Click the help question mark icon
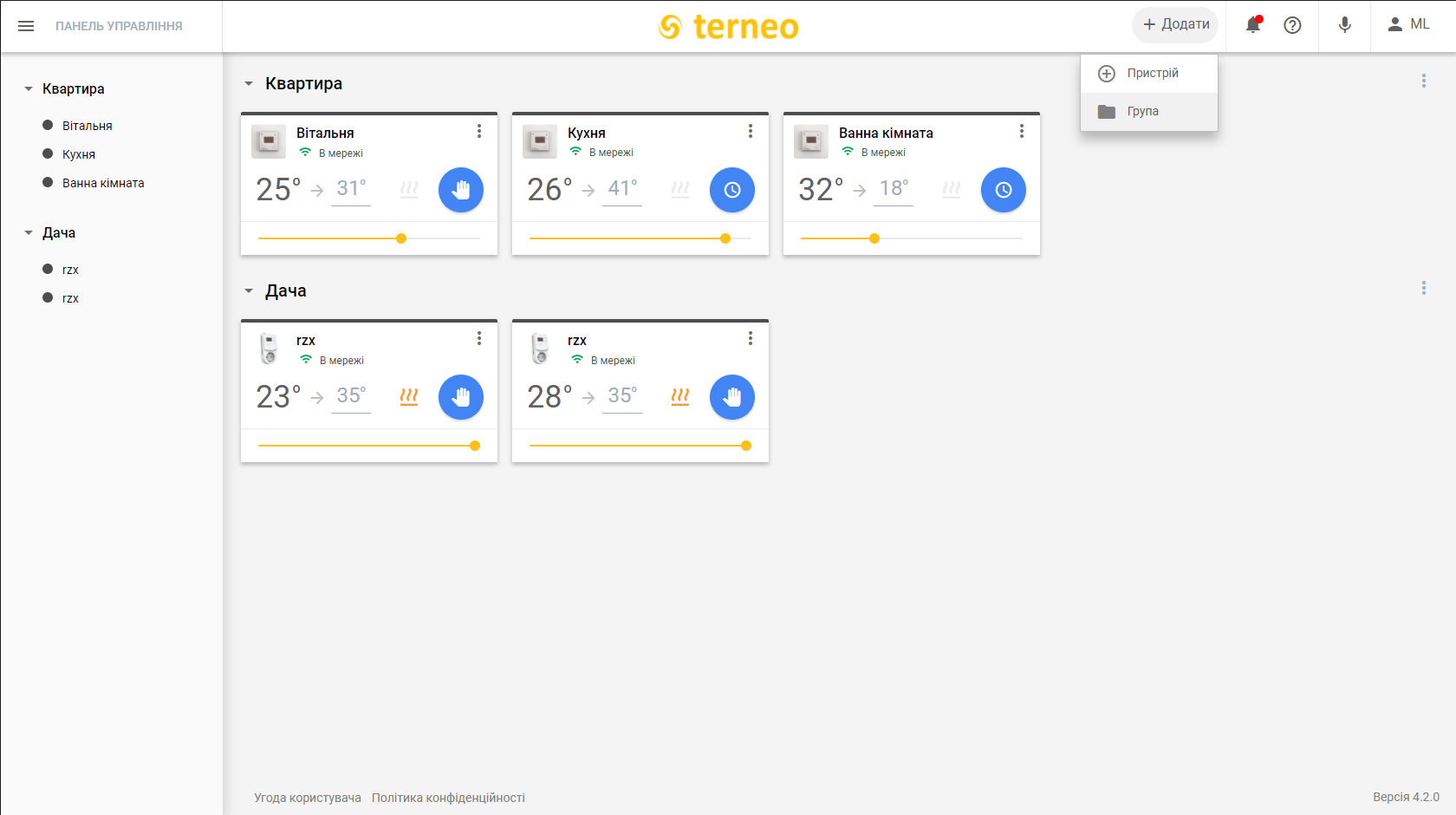This screenshot has width=1456, height=815. tap(1292, 25)
